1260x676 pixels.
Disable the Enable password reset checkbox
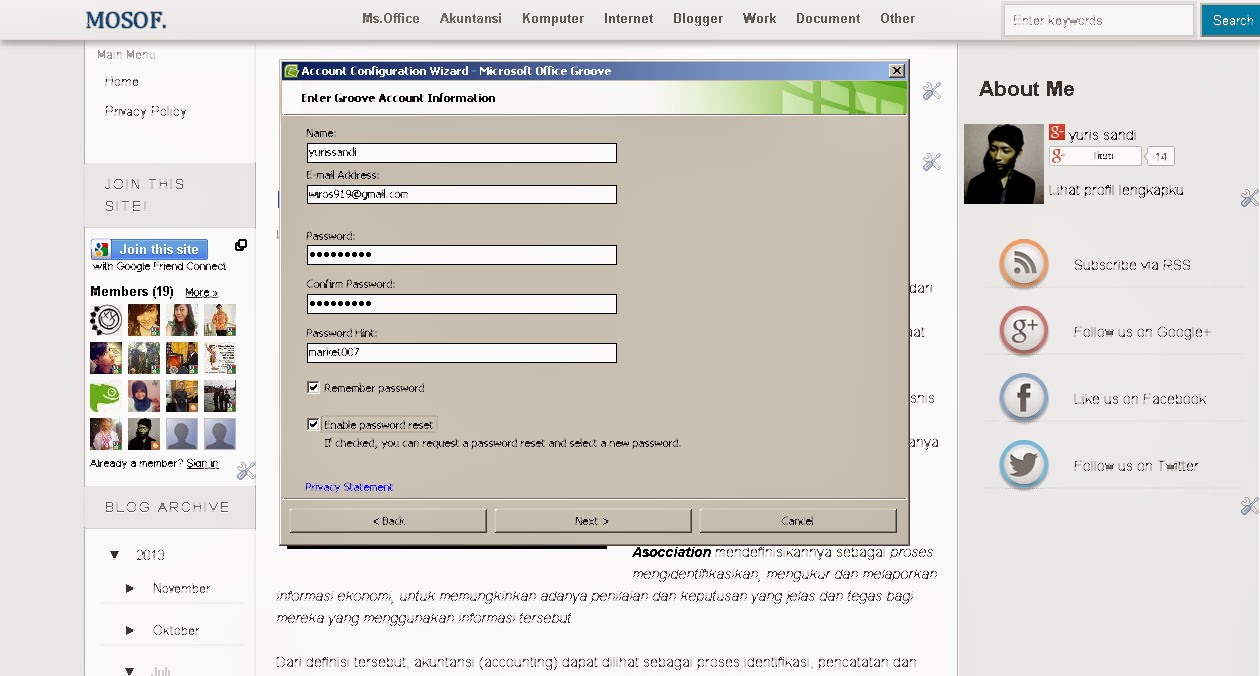[x=313, y=422]
